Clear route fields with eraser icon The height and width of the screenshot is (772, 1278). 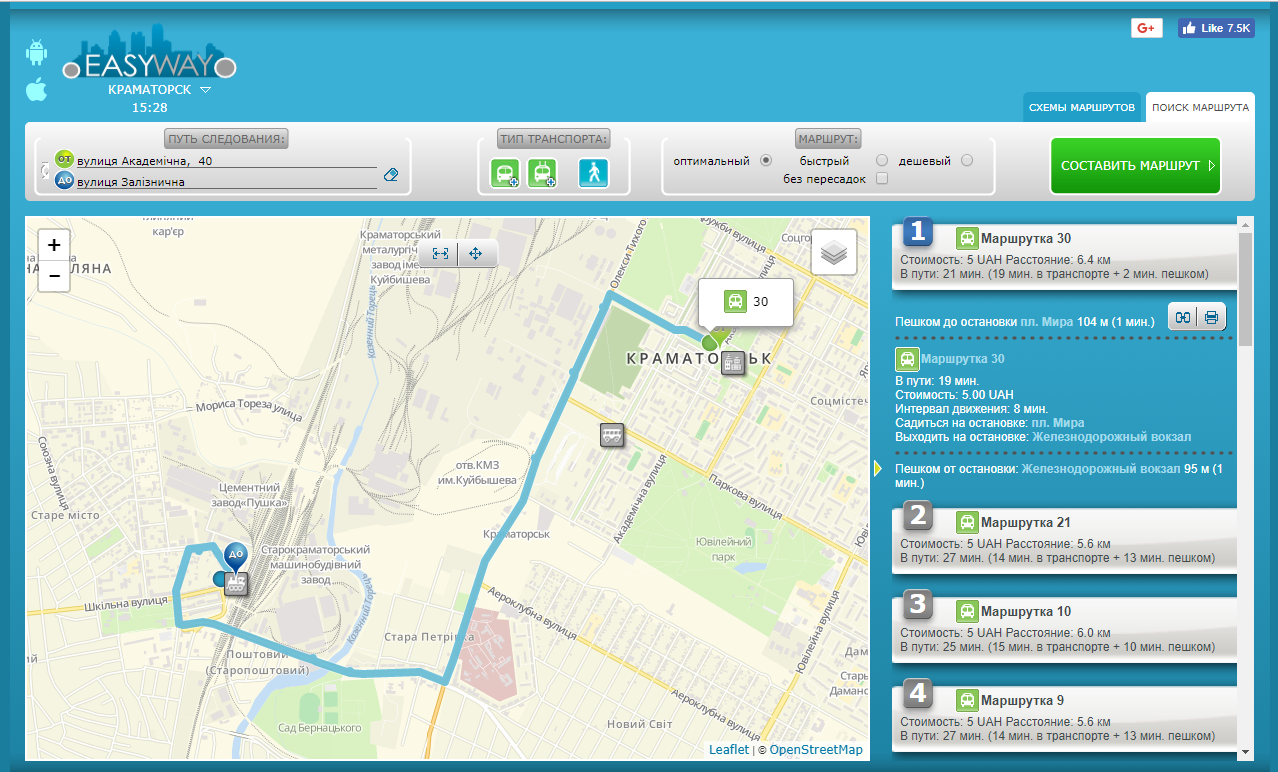[x=391, y=175]
